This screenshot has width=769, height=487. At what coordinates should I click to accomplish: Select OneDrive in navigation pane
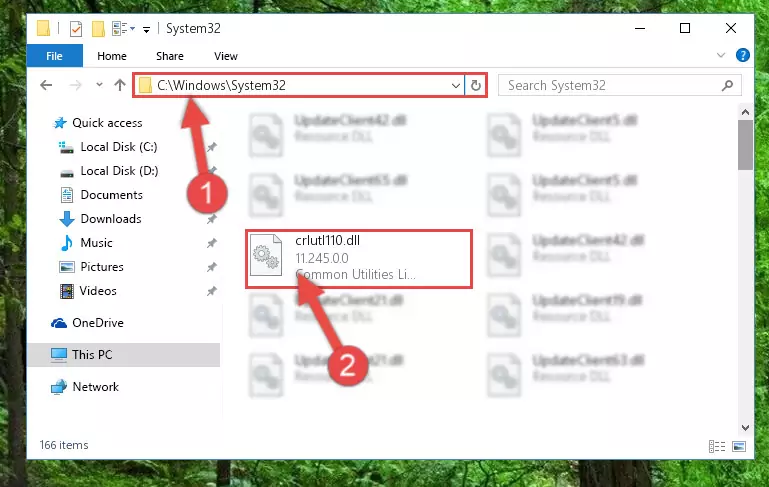coord(98,323)
